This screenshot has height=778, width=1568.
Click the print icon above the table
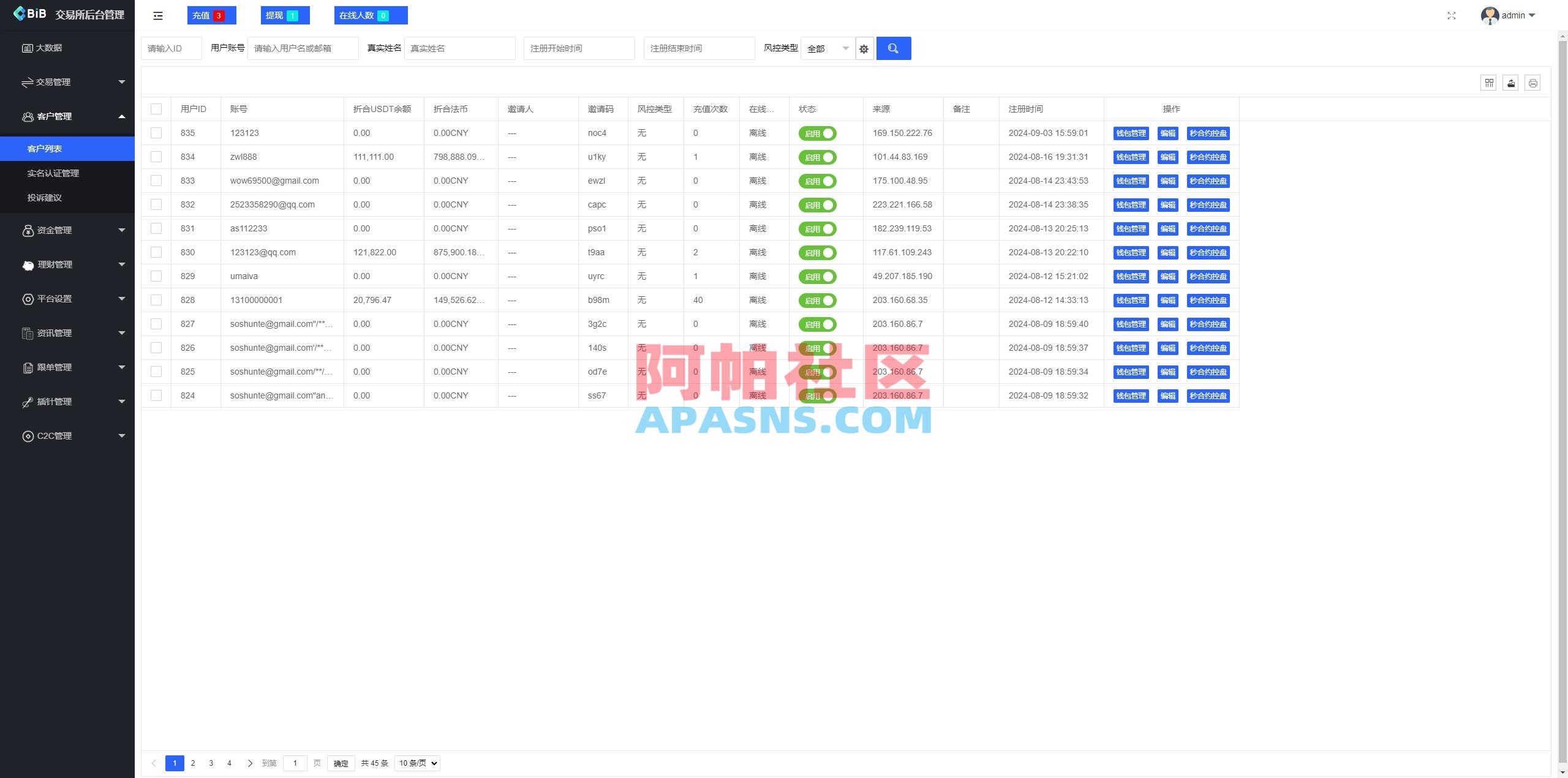[1532, 83]
